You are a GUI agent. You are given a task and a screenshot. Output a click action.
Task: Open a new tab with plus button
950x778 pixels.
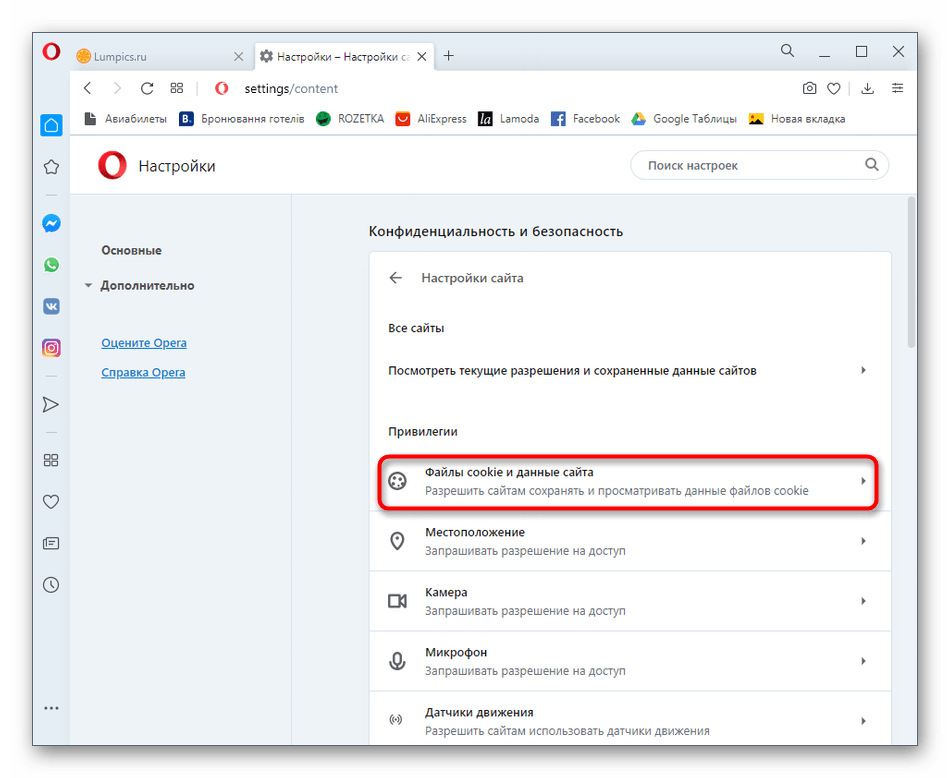tap(448, 56)
